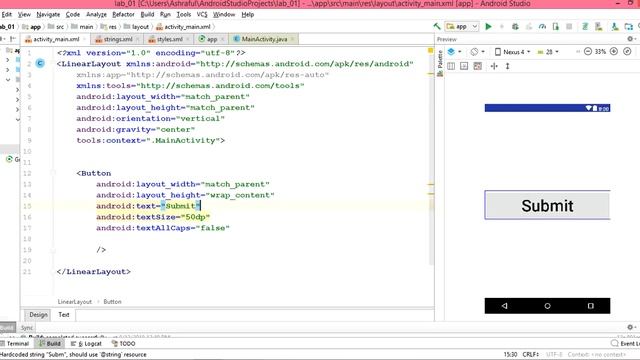Click the Make Project hammer icon

tap(437, 27)
